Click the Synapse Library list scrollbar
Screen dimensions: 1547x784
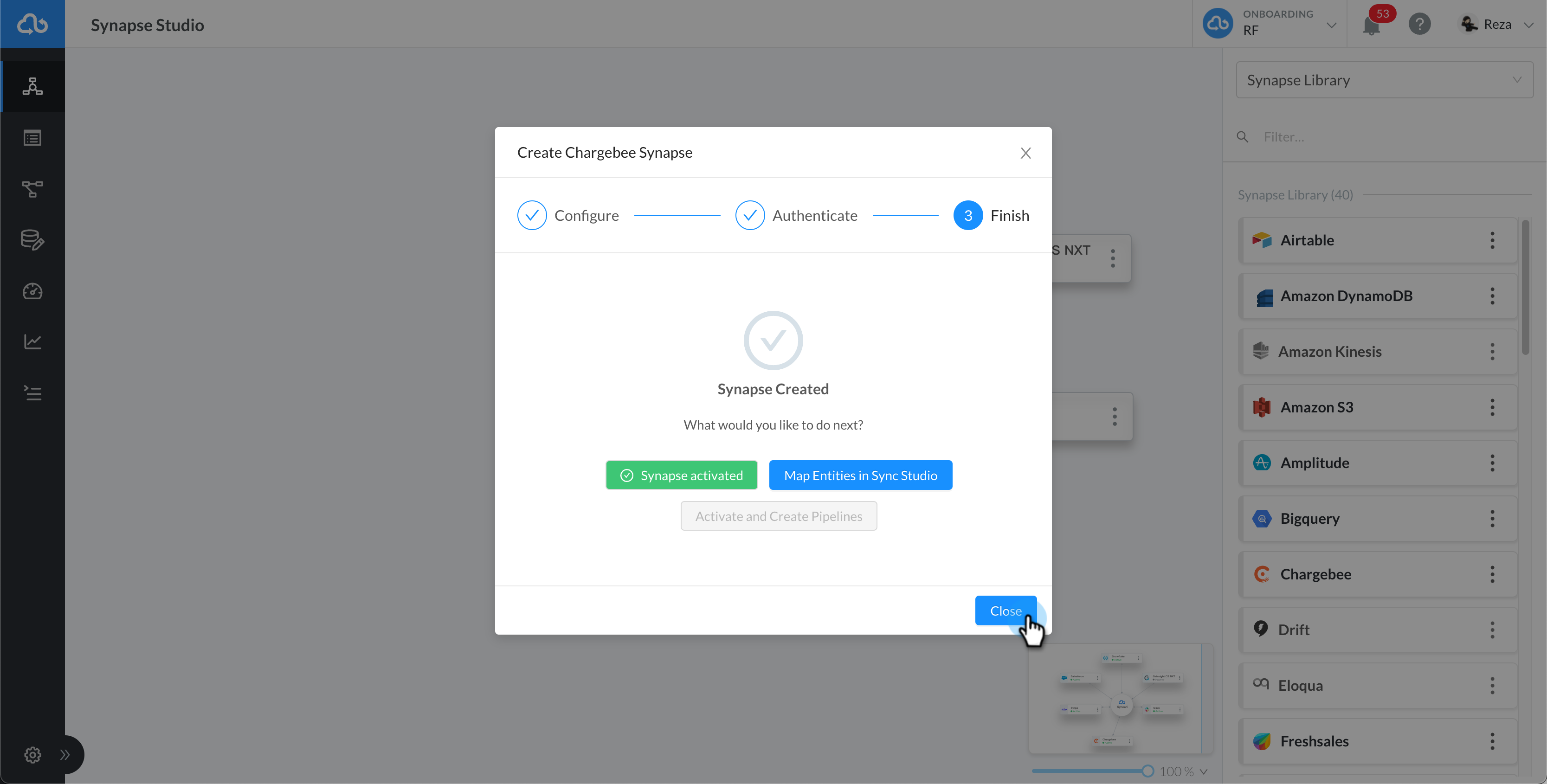pyautogui.click(x=1525, y=288)
